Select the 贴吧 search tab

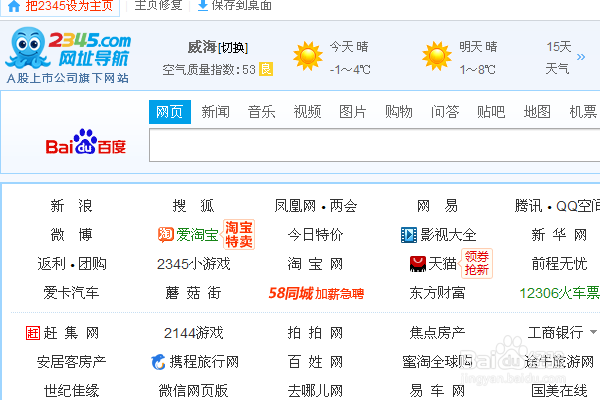click(x=491, y=112)
